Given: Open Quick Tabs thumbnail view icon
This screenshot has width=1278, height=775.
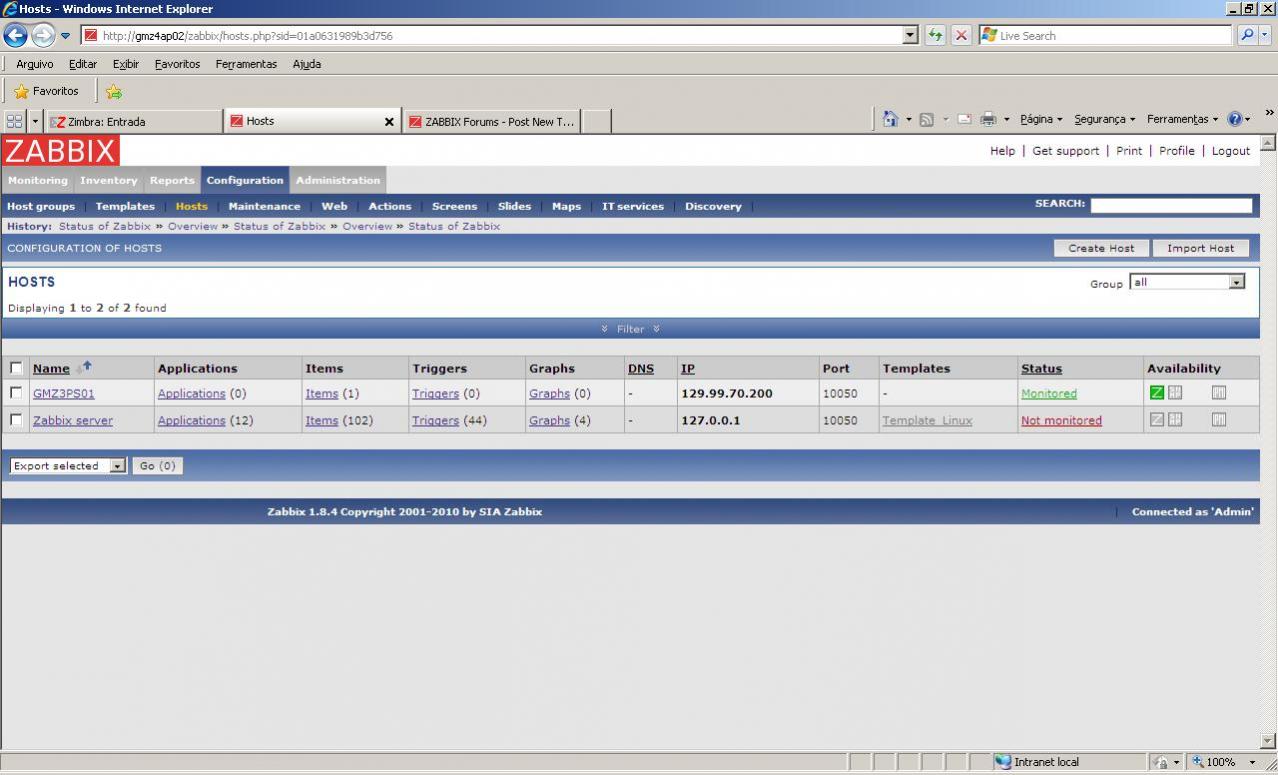Looking at the screenshot, I should click(15, 121).
